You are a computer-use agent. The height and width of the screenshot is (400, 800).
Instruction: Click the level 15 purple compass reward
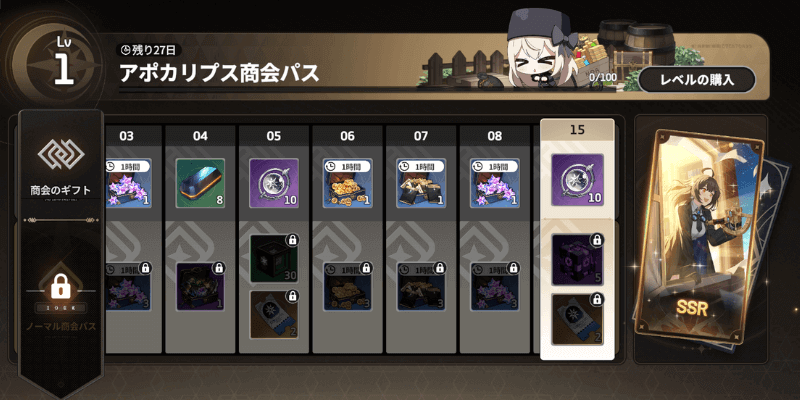pos(578,180)
